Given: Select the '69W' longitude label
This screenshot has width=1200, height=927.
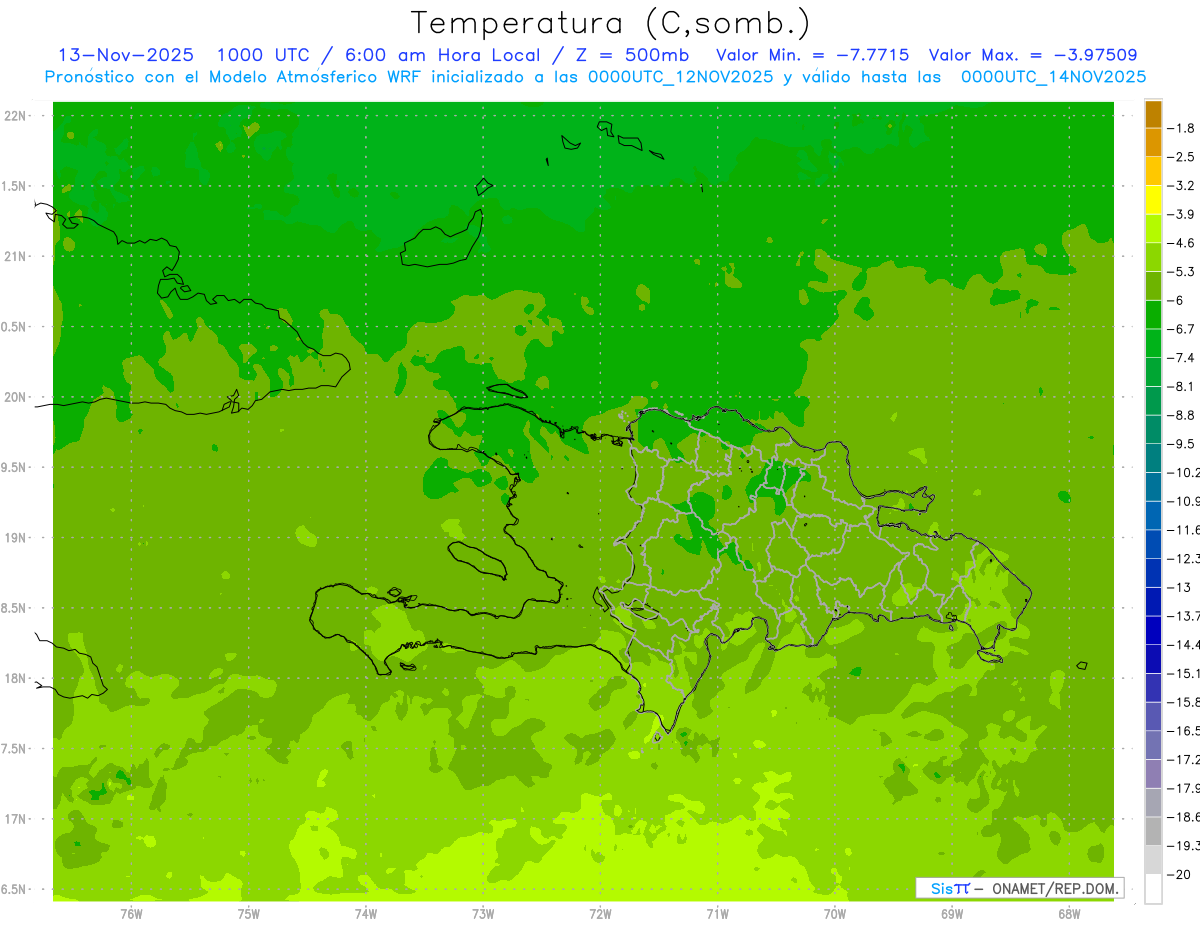Looking at the screenshot, I should [952, 913].
